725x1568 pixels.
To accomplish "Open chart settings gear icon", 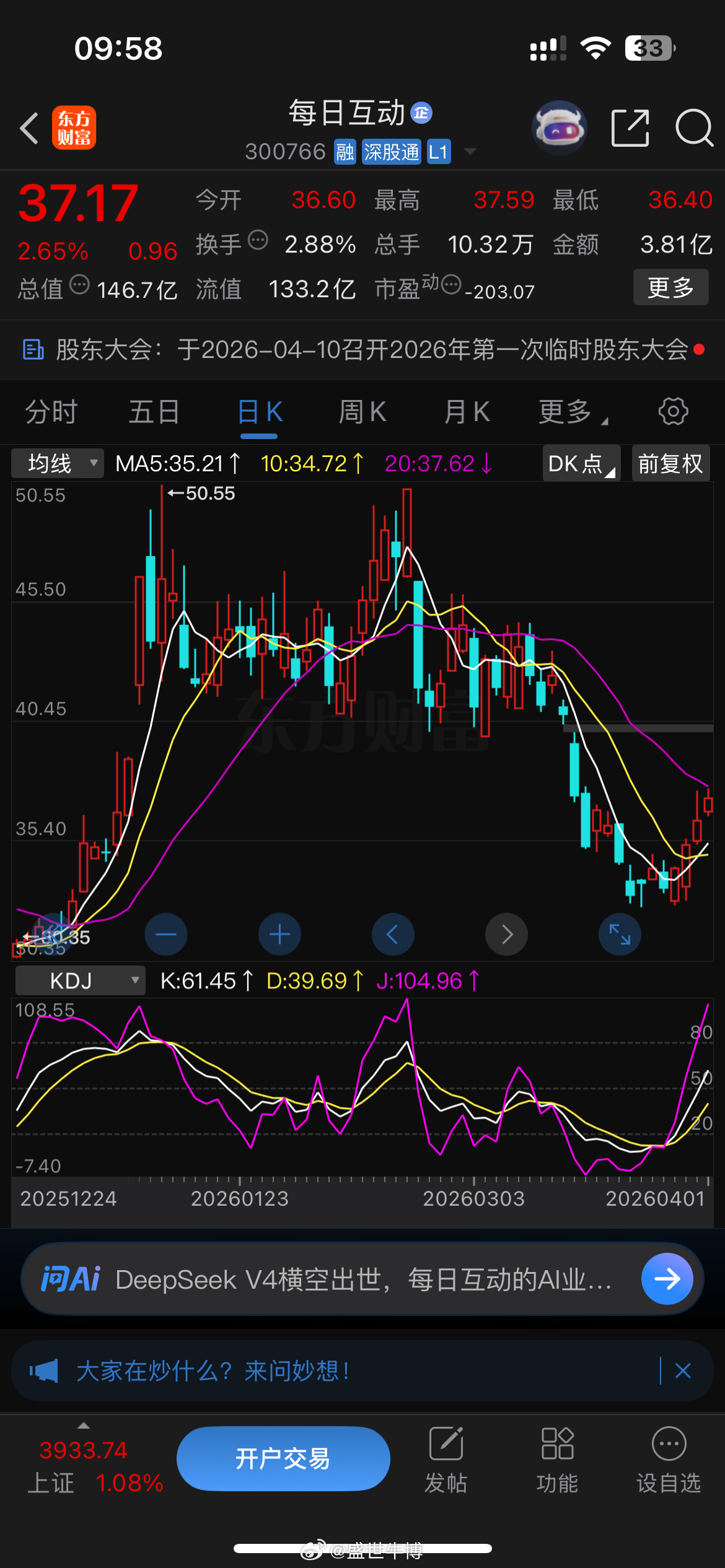I will click(x=673, y=411).
